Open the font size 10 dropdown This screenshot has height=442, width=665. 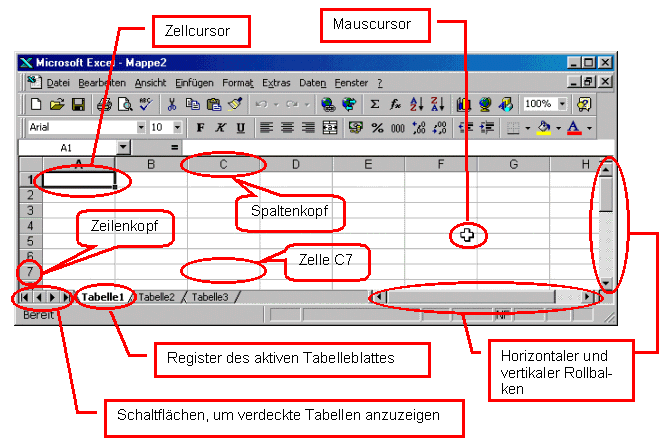tap(177, 127)
